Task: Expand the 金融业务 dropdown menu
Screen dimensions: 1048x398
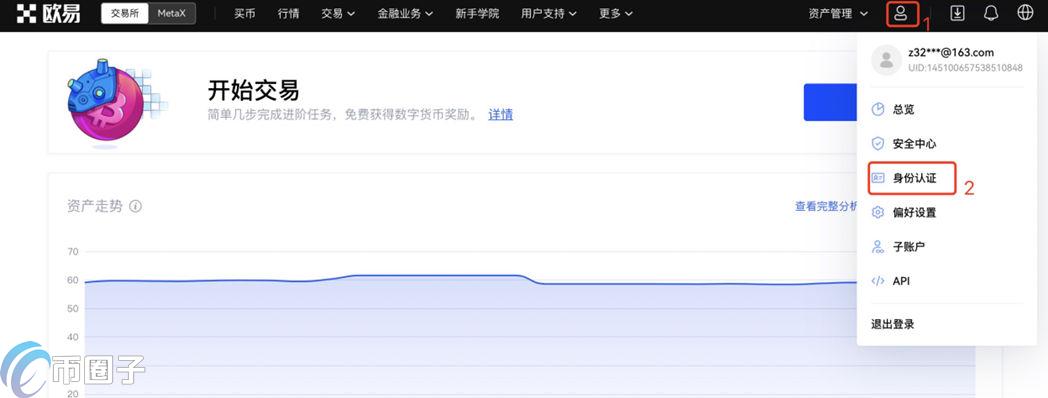Action: click(405, 13)
